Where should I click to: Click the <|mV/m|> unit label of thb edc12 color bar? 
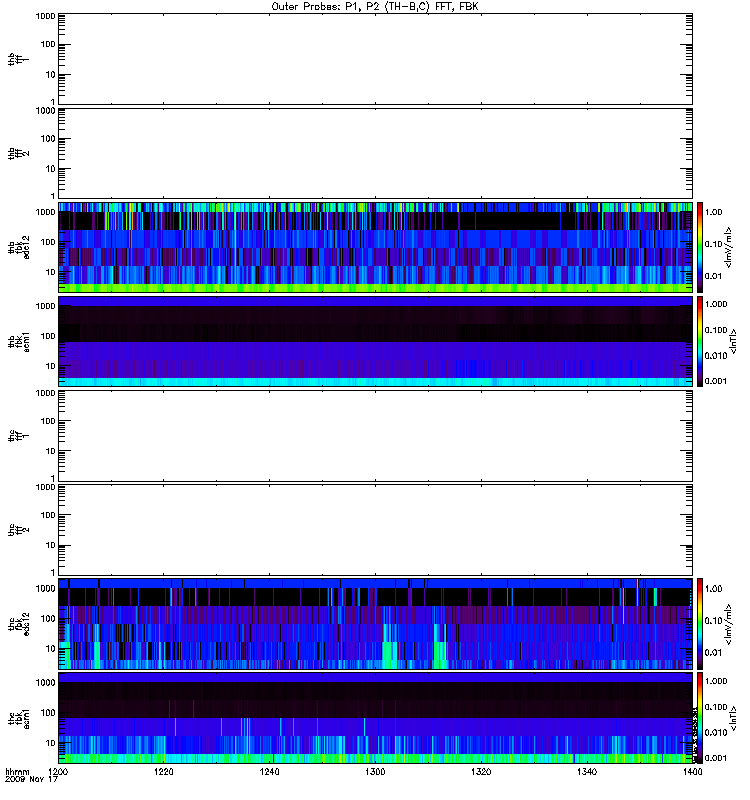pyautogui.click(x=729, y=247)
